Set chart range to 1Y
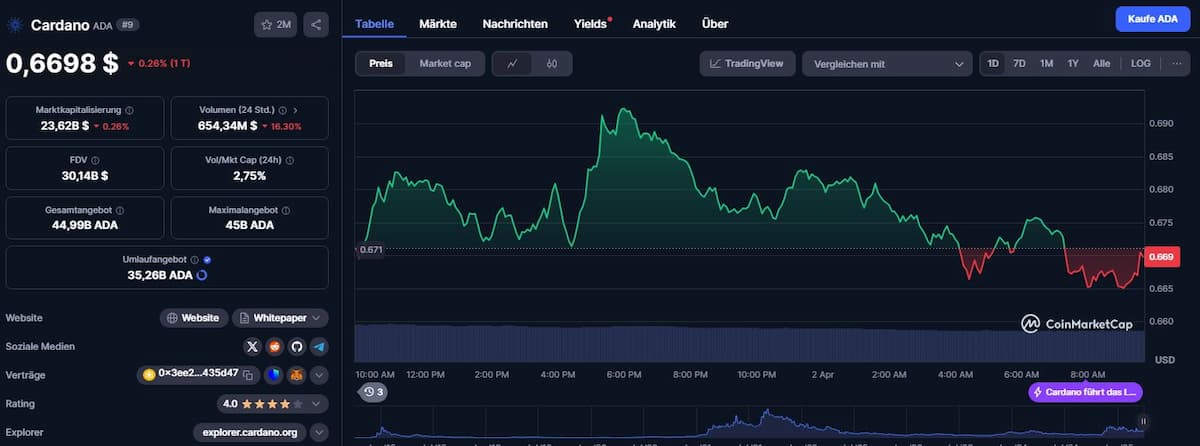The height and width of the screenshot is (446, 1200). click(1073, 63)
